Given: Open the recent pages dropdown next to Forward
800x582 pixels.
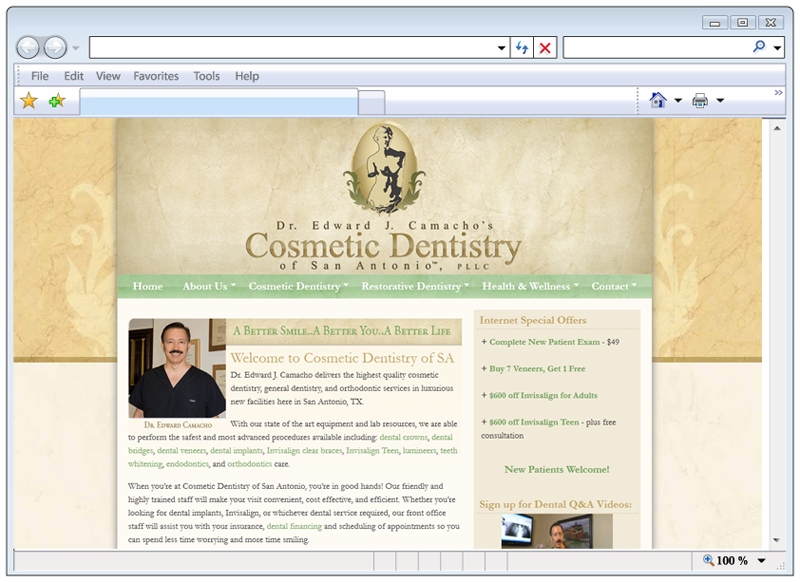Looking at the screenshot, I should pyautogui.click(x=76, y=48).
